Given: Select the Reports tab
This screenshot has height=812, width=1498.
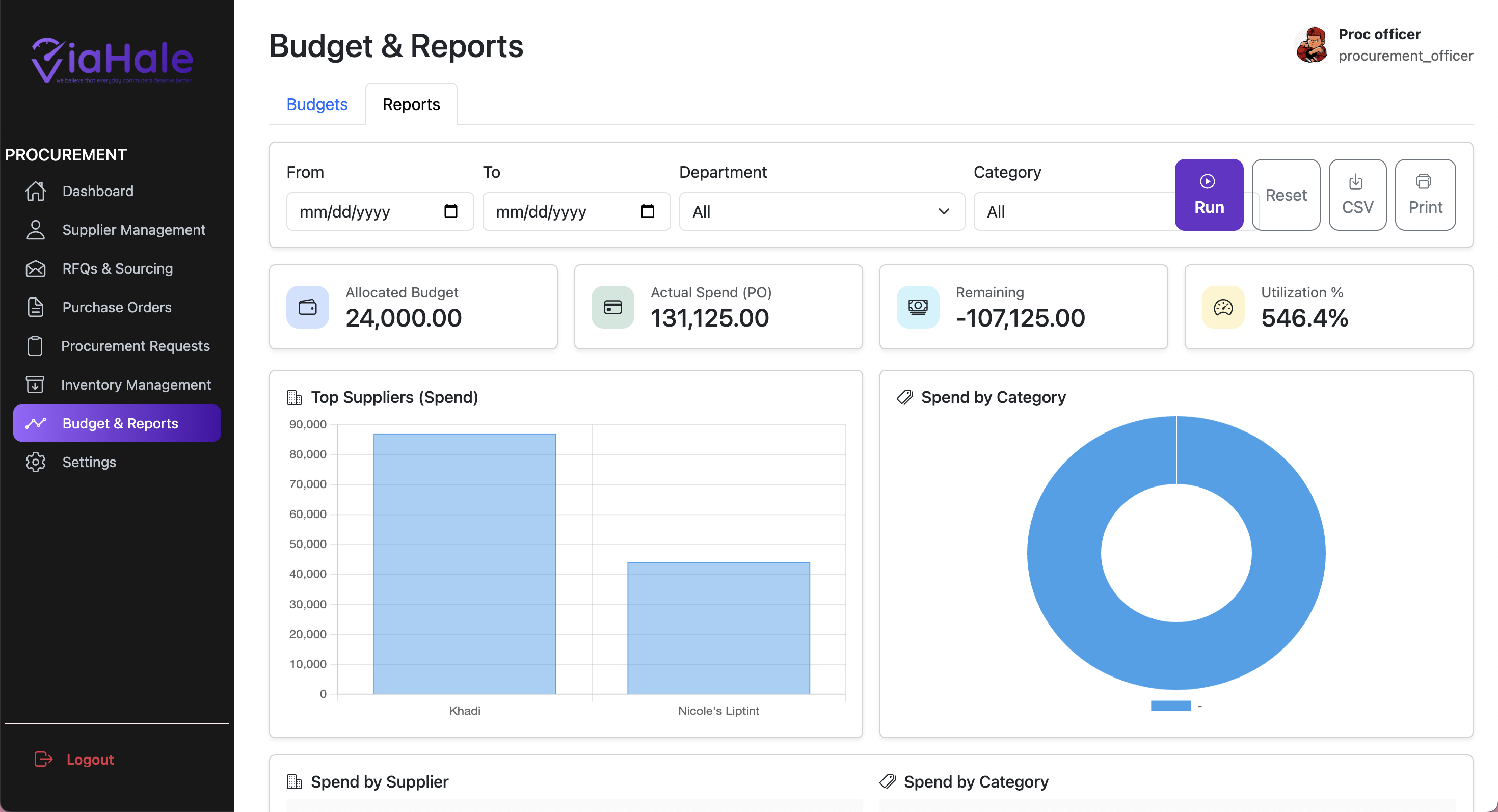Looking at the screenshot, I should 411,104.
